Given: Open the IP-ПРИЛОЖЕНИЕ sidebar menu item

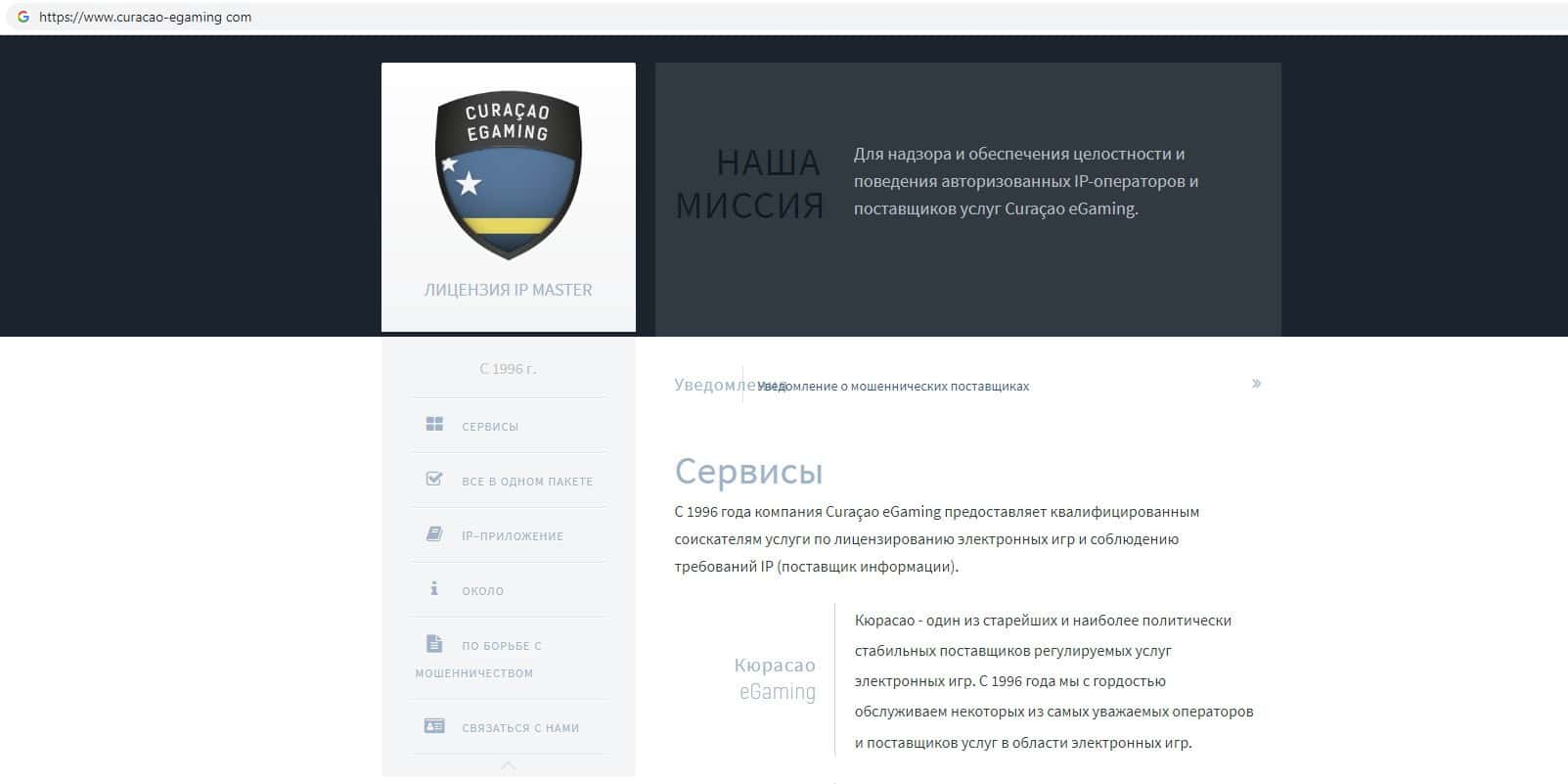Looking at the screenshot, I should (513, 536).
